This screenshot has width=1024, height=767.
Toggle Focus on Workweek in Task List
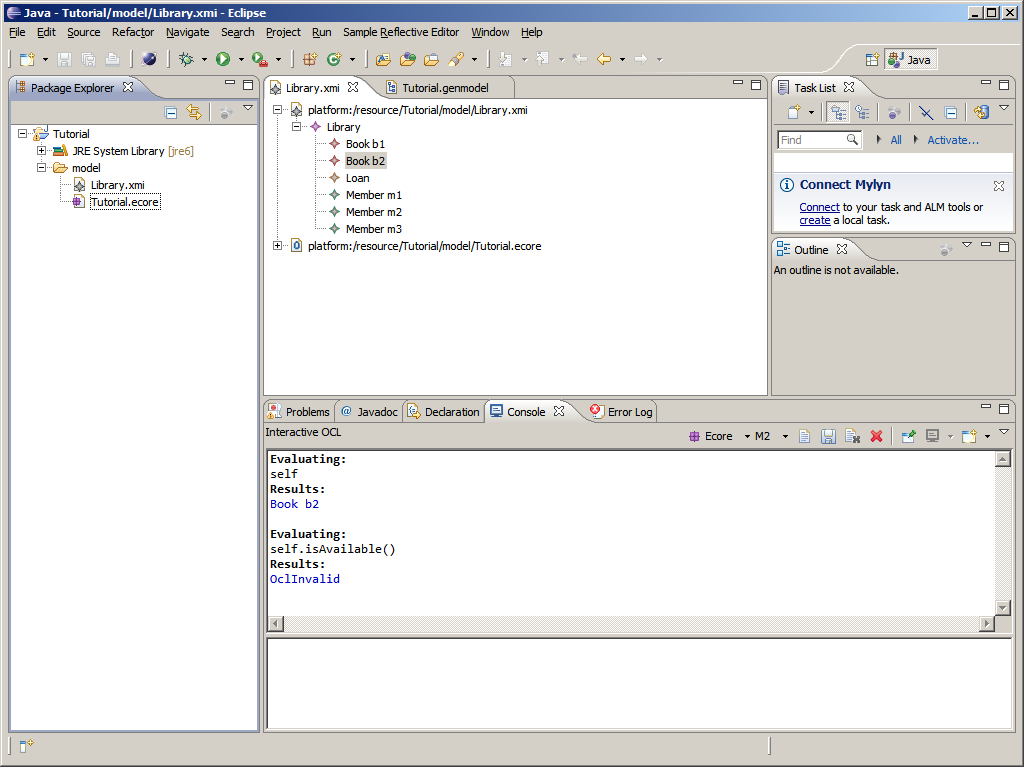coord(894,112)
